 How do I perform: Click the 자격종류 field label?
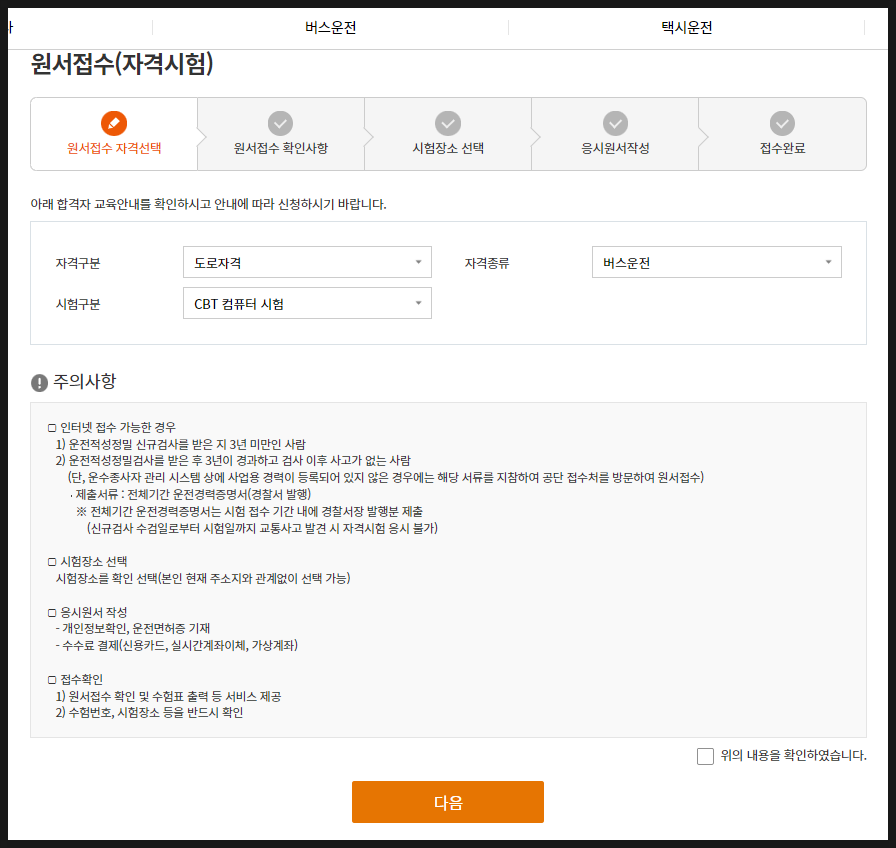point(487,263)
